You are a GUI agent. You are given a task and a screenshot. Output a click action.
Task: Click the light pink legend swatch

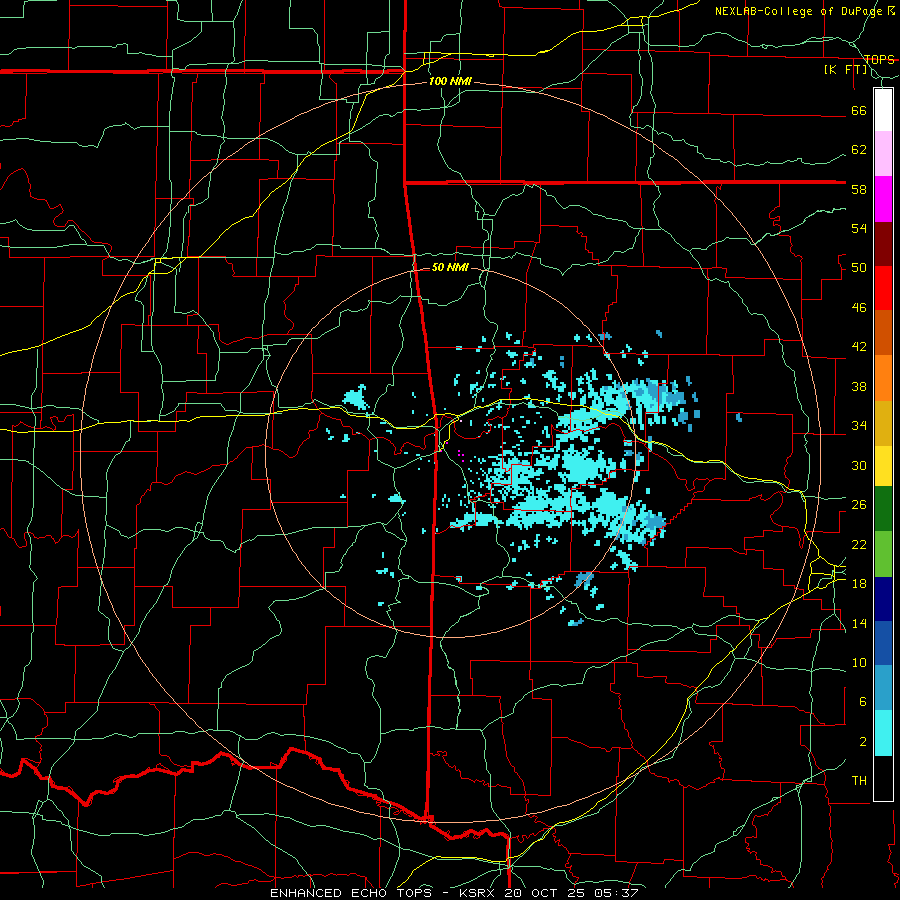coord(883,154)
